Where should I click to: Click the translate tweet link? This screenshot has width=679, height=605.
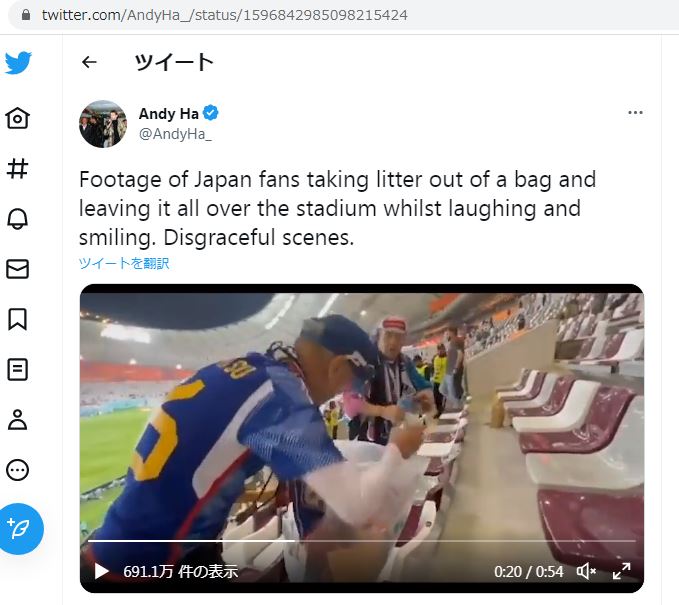124,263
